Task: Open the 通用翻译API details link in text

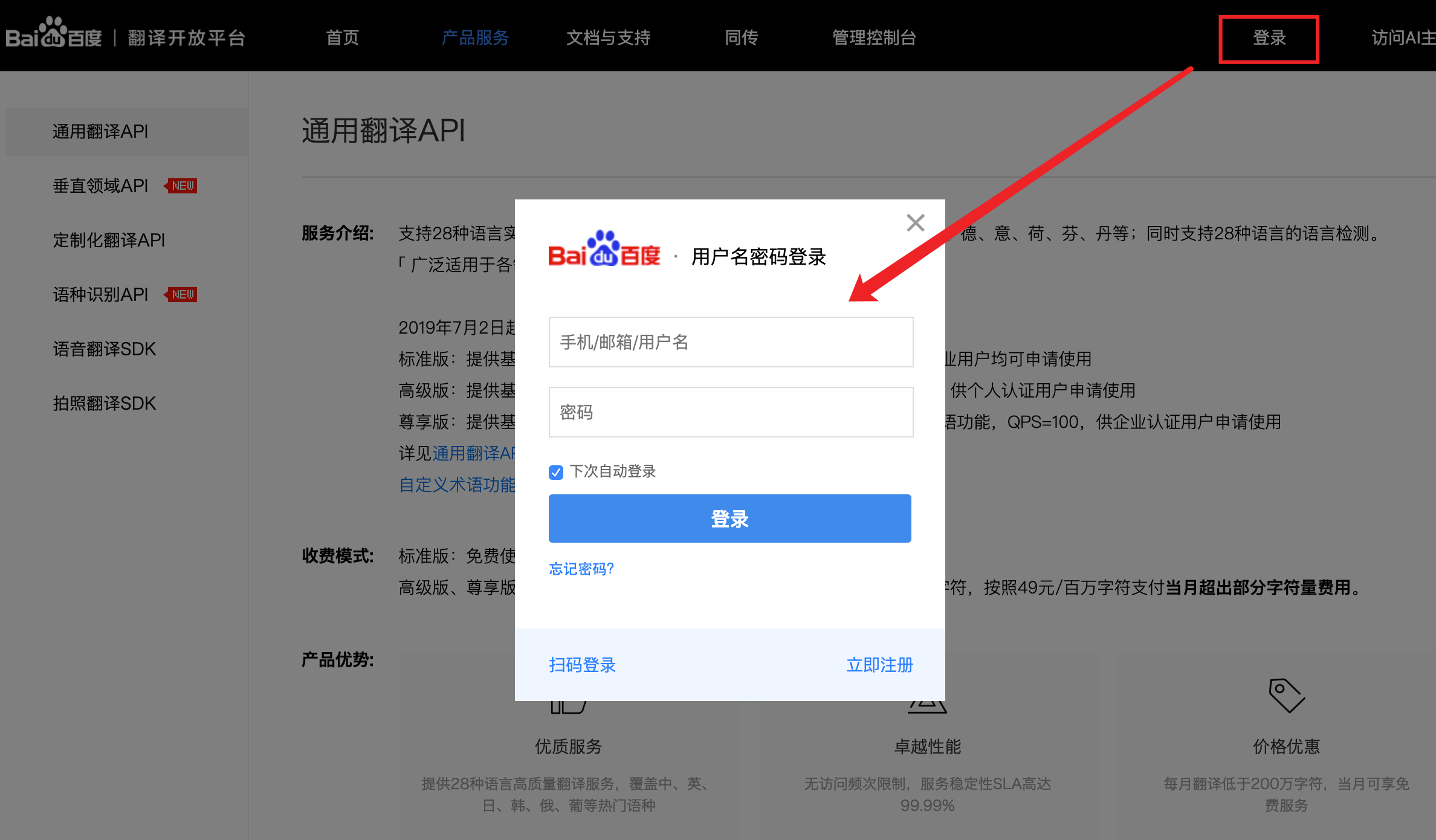Action: [473, 453]
